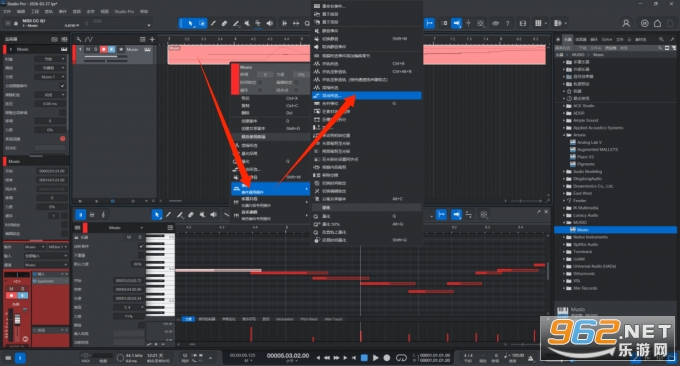Collapse the Arturia folder
The height and width of the screenshot is (366, 680).
pos(564,135)
